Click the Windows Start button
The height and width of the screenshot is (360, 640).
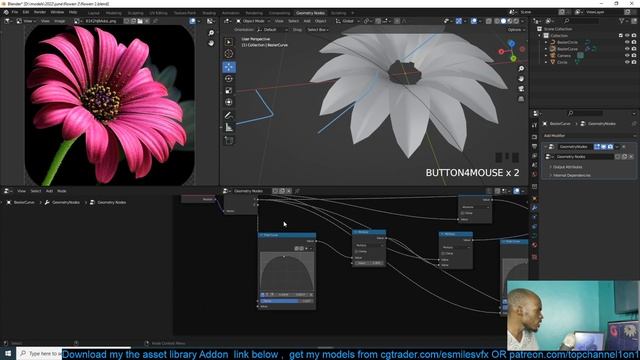(7, 353)
